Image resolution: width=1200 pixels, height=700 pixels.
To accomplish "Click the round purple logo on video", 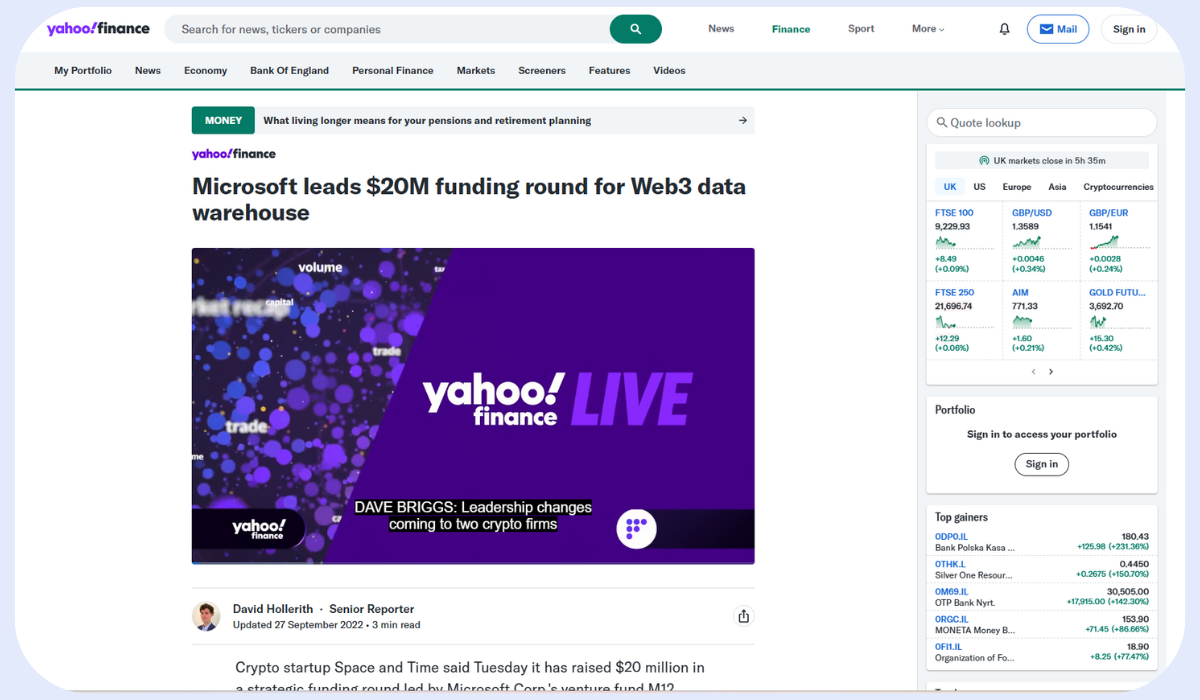I will (636, 528).
